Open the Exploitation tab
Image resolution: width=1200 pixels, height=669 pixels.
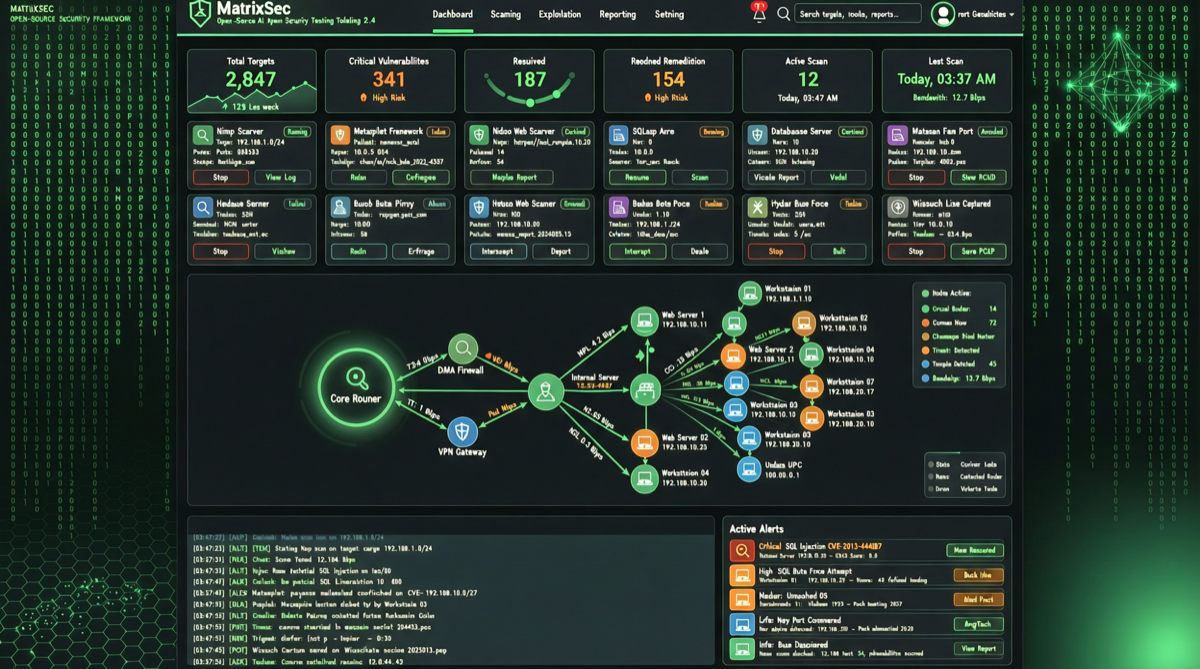coord(559,14)
